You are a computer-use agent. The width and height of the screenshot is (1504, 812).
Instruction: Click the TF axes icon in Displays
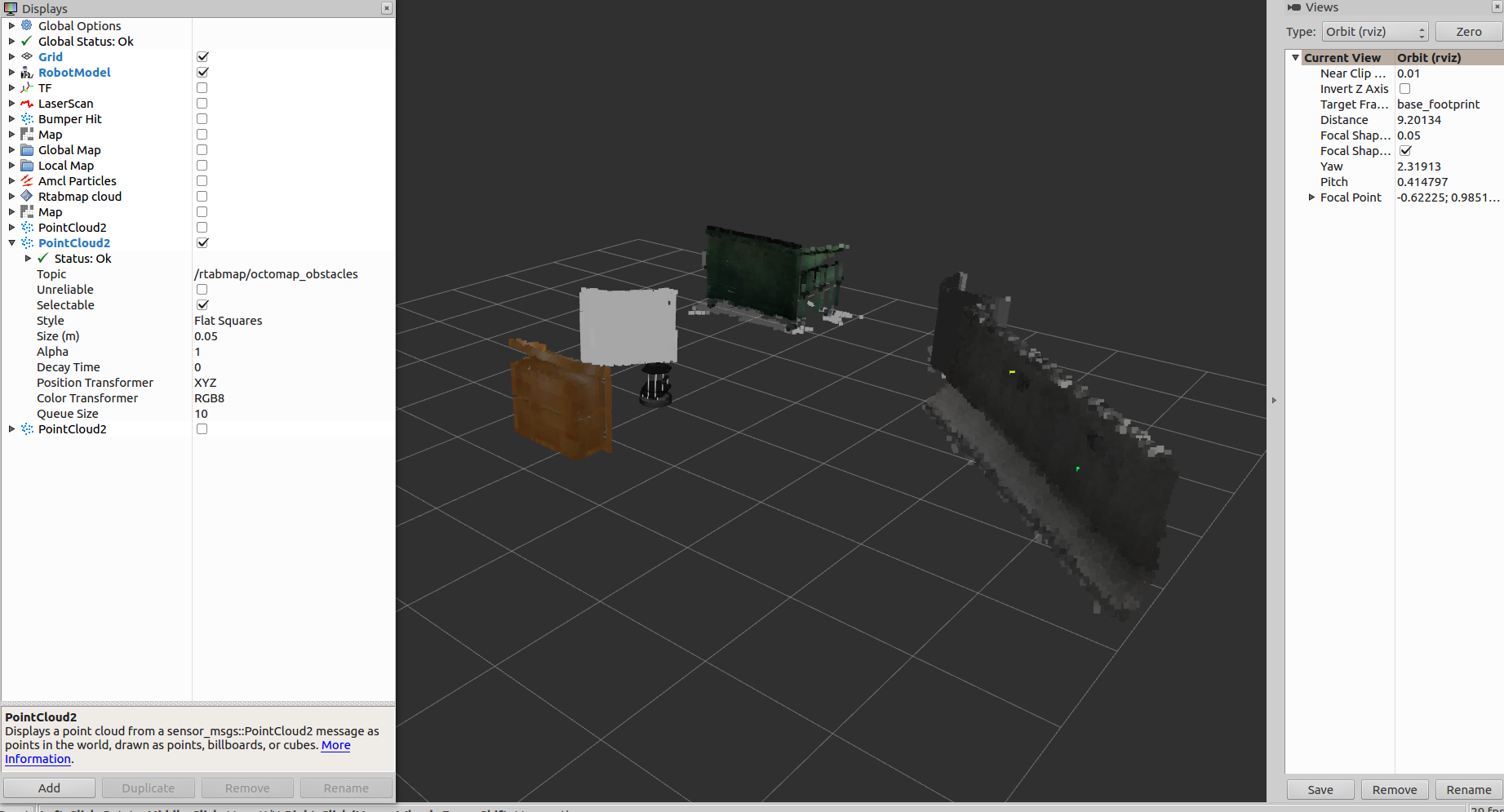pyautogui.click(x=27, y=87)
